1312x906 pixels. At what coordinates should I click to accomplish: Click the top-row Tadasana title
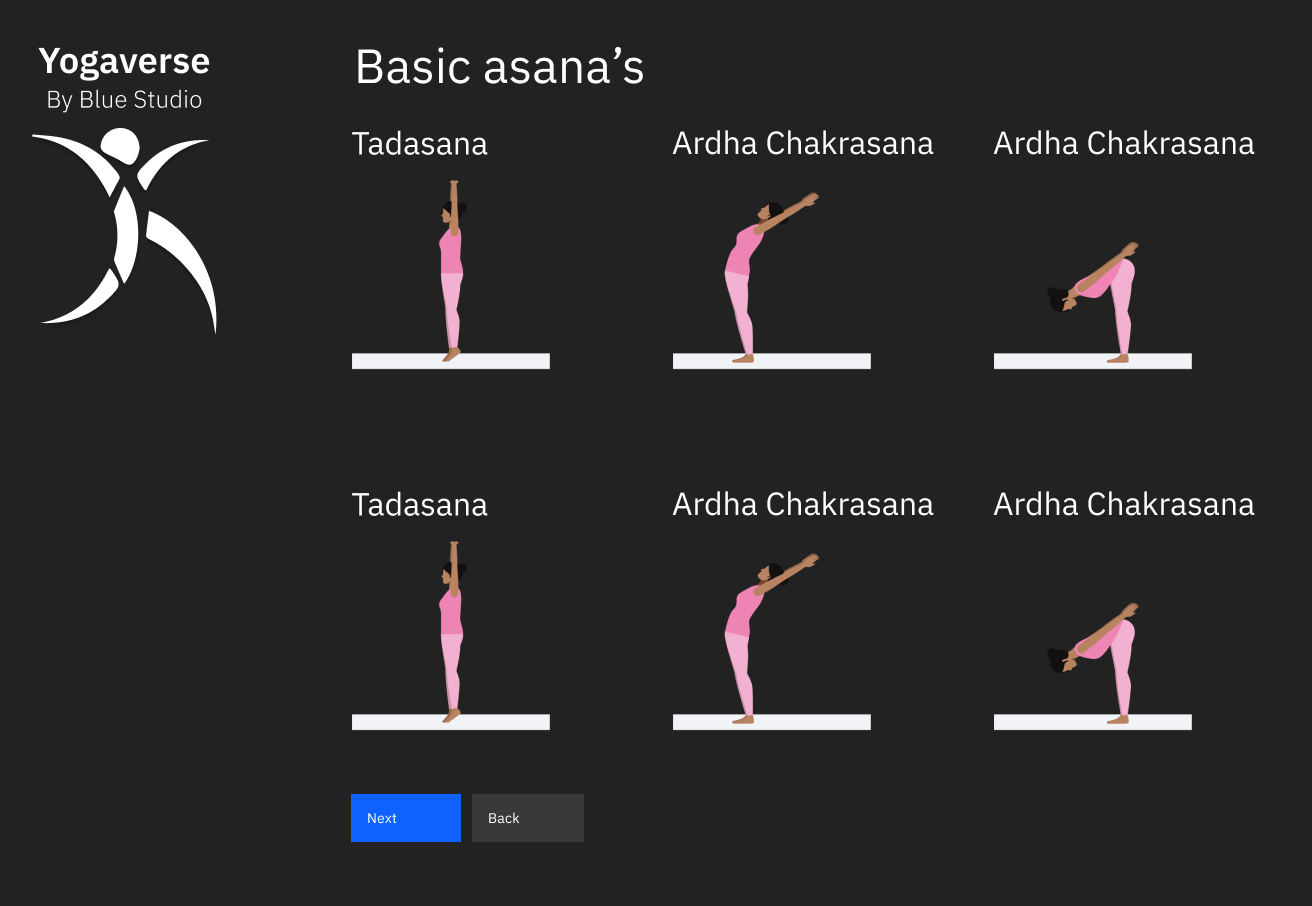(420, 144)
